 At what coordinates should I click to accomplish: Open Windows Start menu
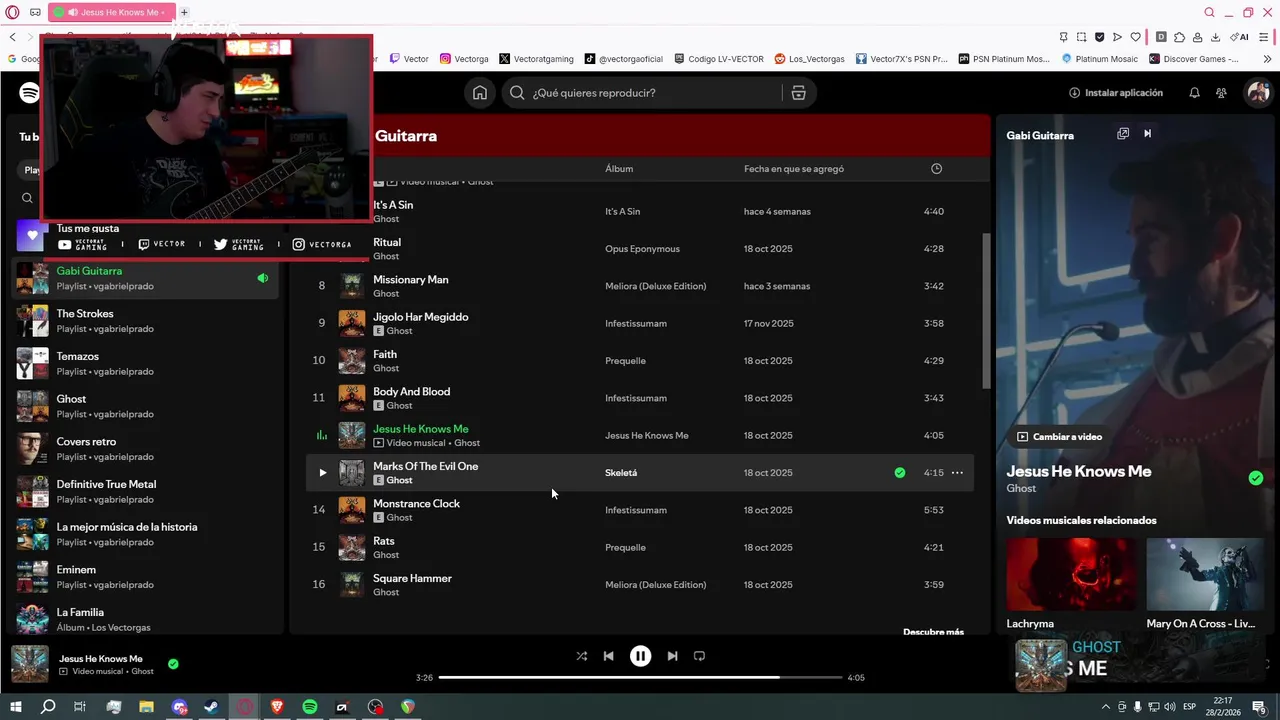(15, 707)
